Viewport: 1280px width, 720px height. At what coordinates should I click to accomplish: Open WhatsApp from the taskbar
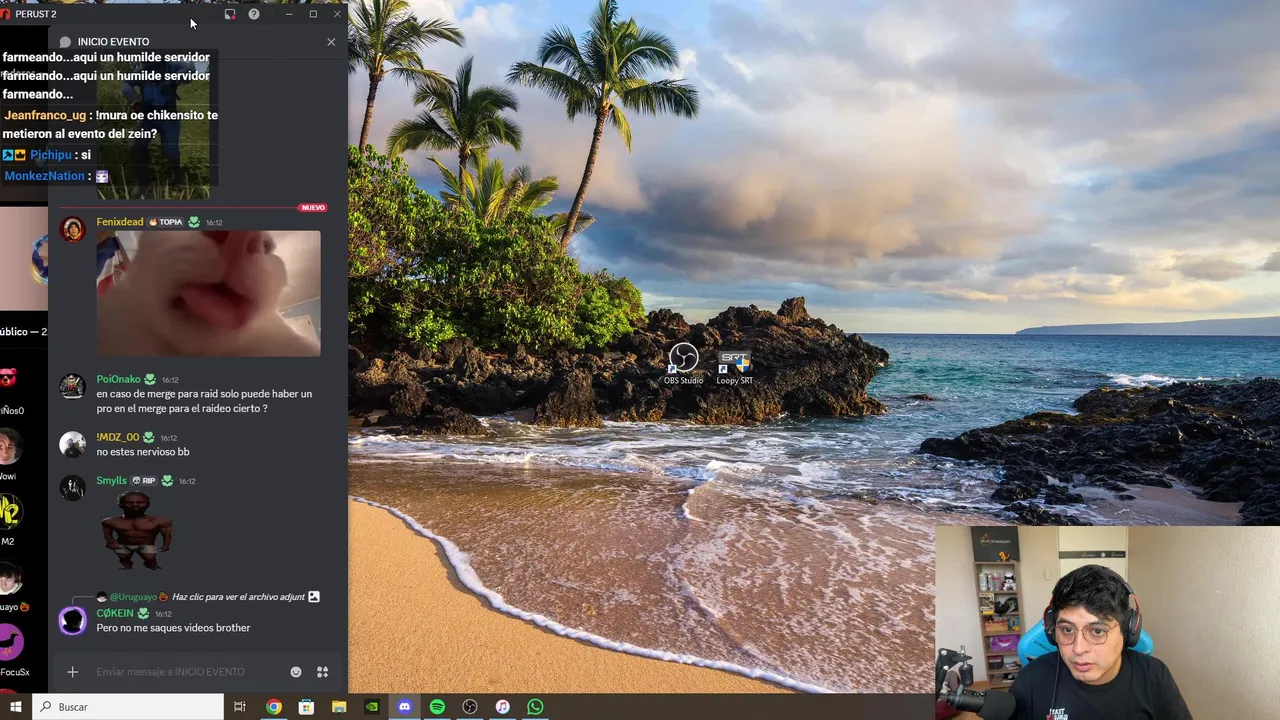coord(535,707)
